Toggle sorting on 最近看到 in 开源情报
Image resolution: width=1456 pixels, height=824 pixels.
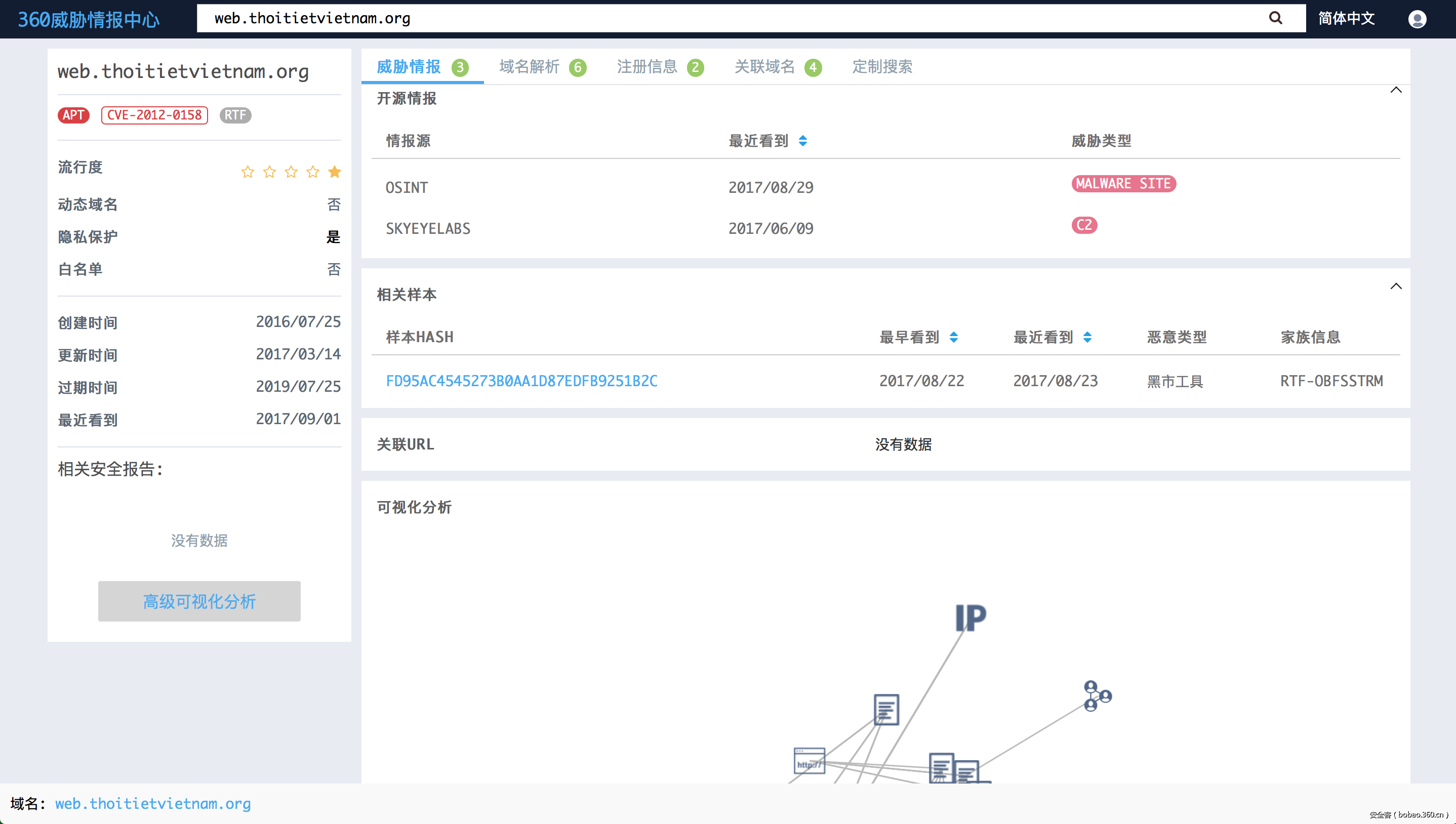pos(803,141)
